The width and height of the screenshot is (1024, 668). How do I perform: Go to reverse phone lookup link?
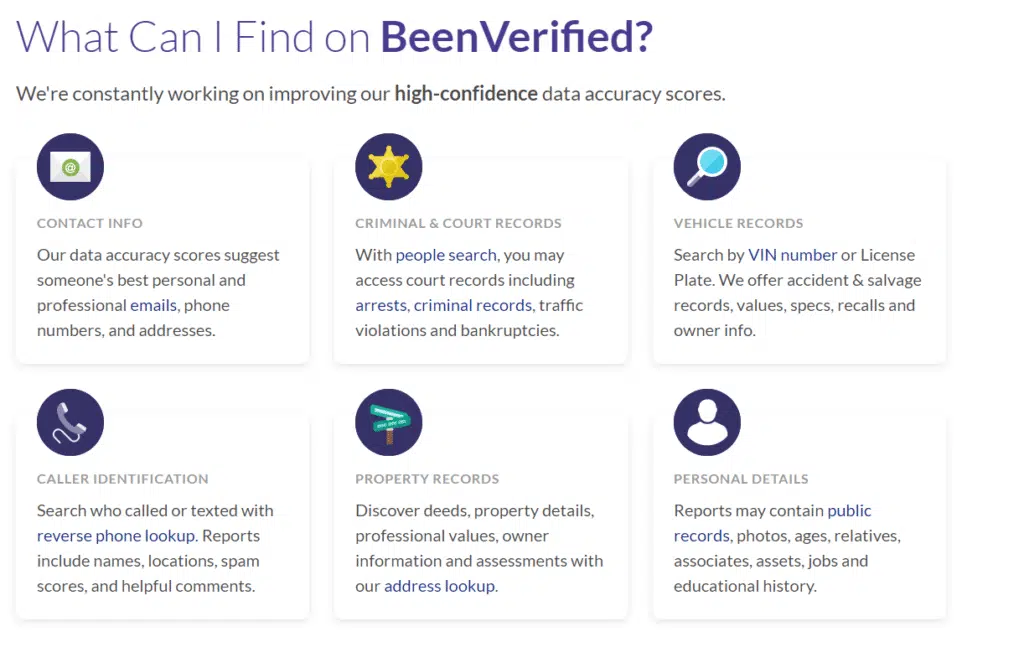coord(116,536)
